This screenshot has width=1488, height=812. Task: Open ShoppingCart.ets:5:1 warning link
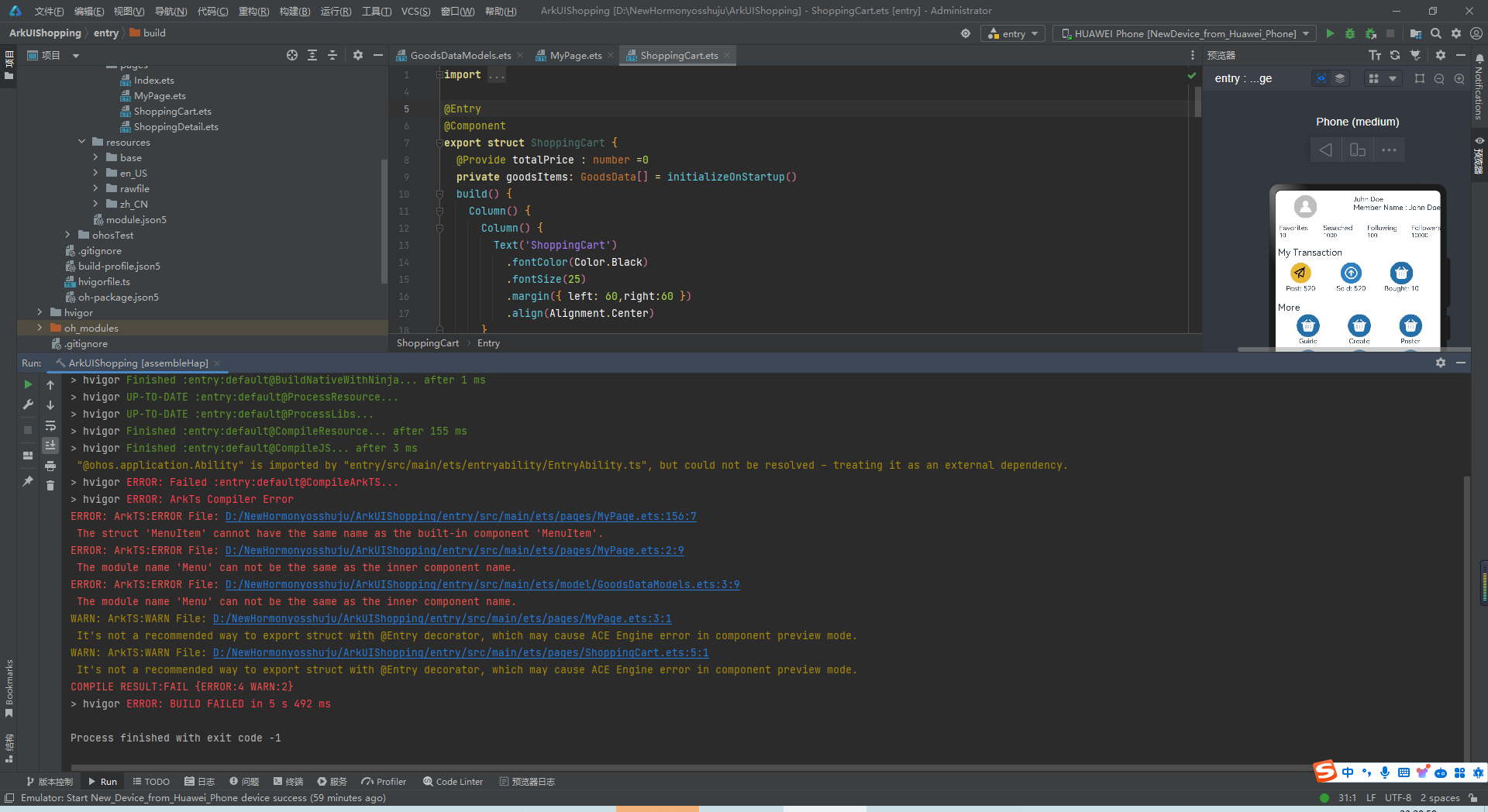click(x=460, y=652)
